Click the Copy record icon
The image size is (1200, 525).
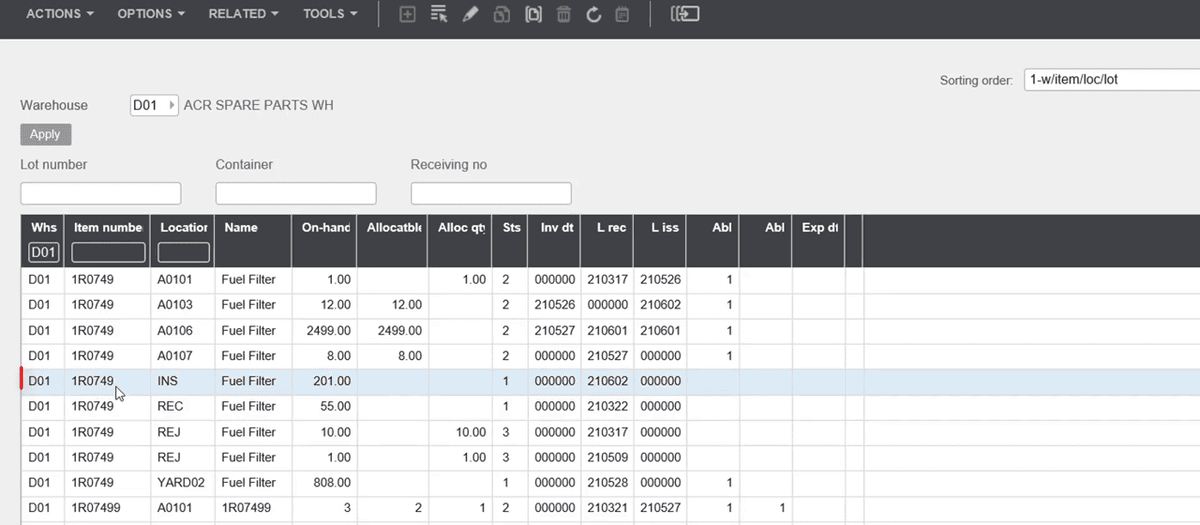(502, 14)
